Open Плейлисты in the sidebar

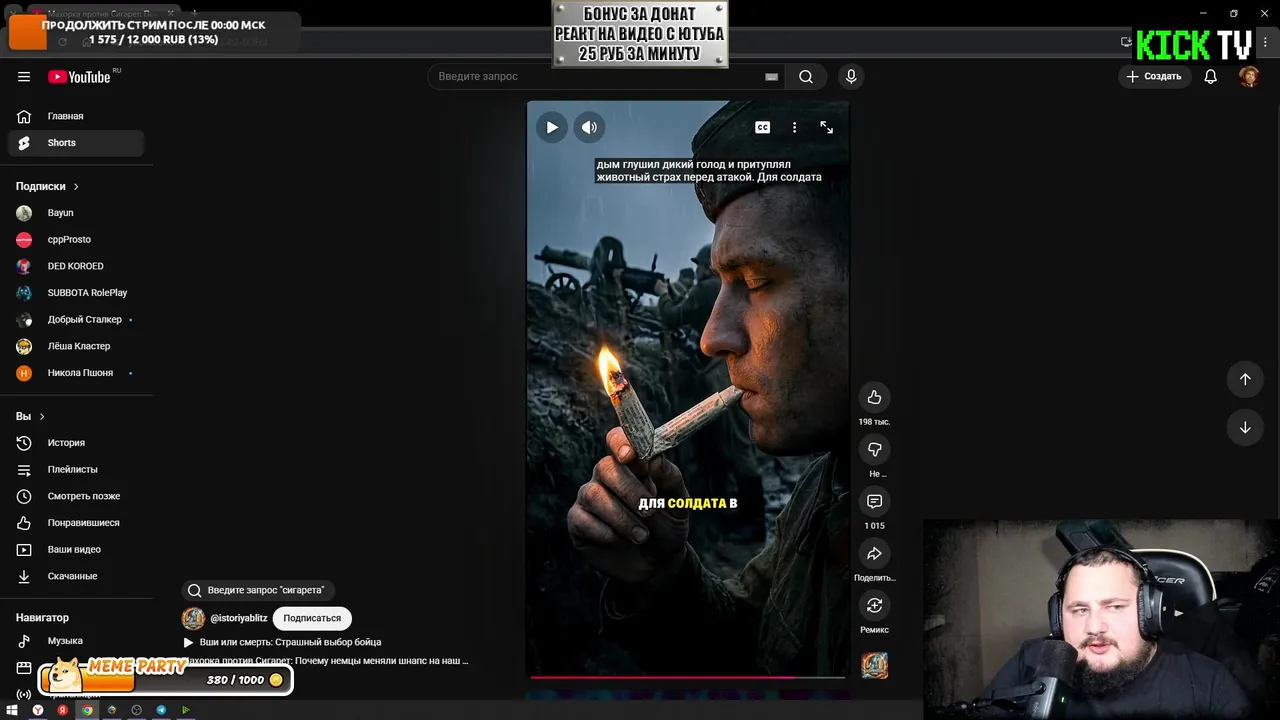point(76,470)
